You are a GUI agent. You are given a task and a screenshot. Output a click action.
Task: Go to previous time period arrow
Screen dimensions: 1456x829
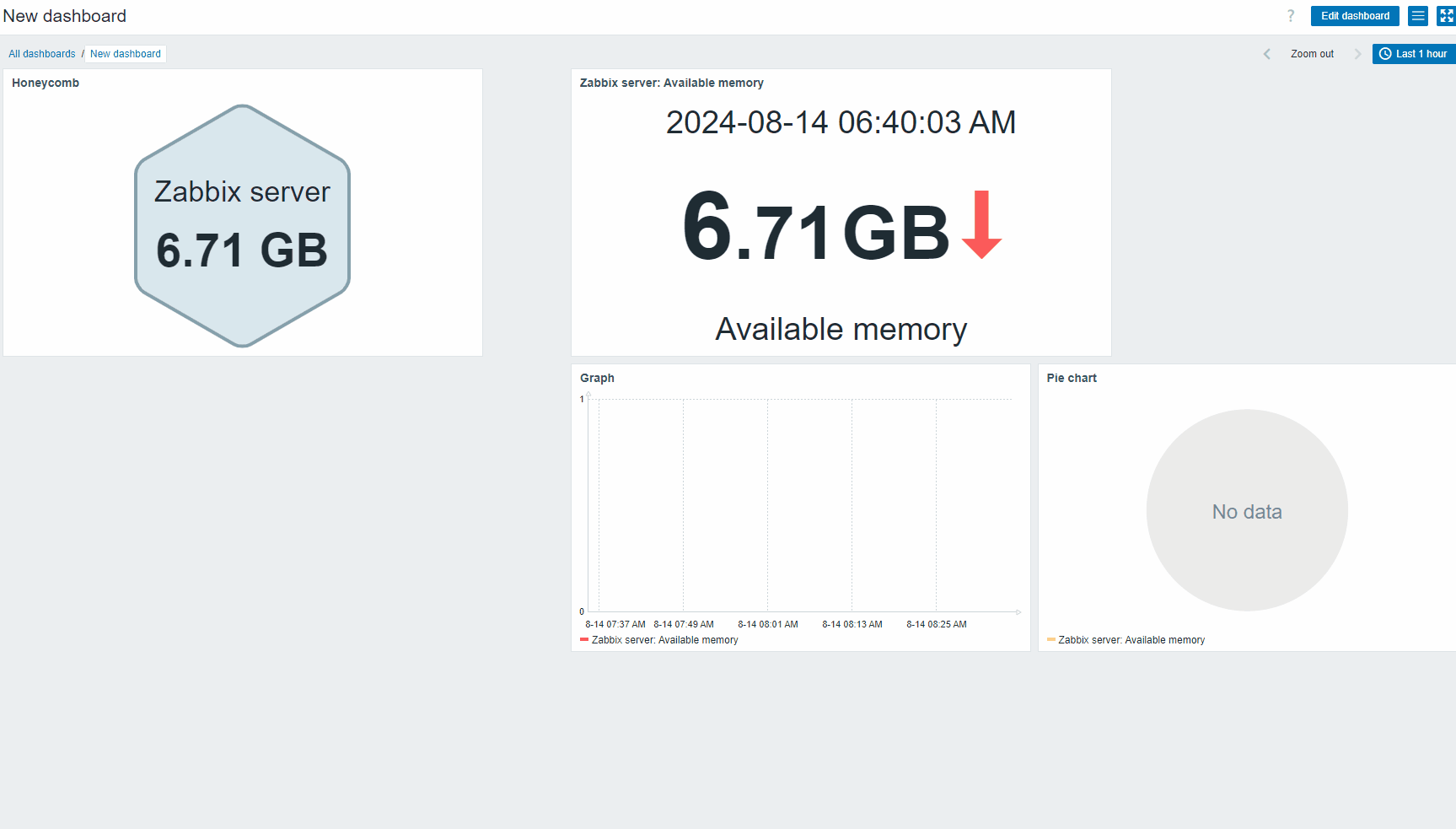coord(1266,54)
